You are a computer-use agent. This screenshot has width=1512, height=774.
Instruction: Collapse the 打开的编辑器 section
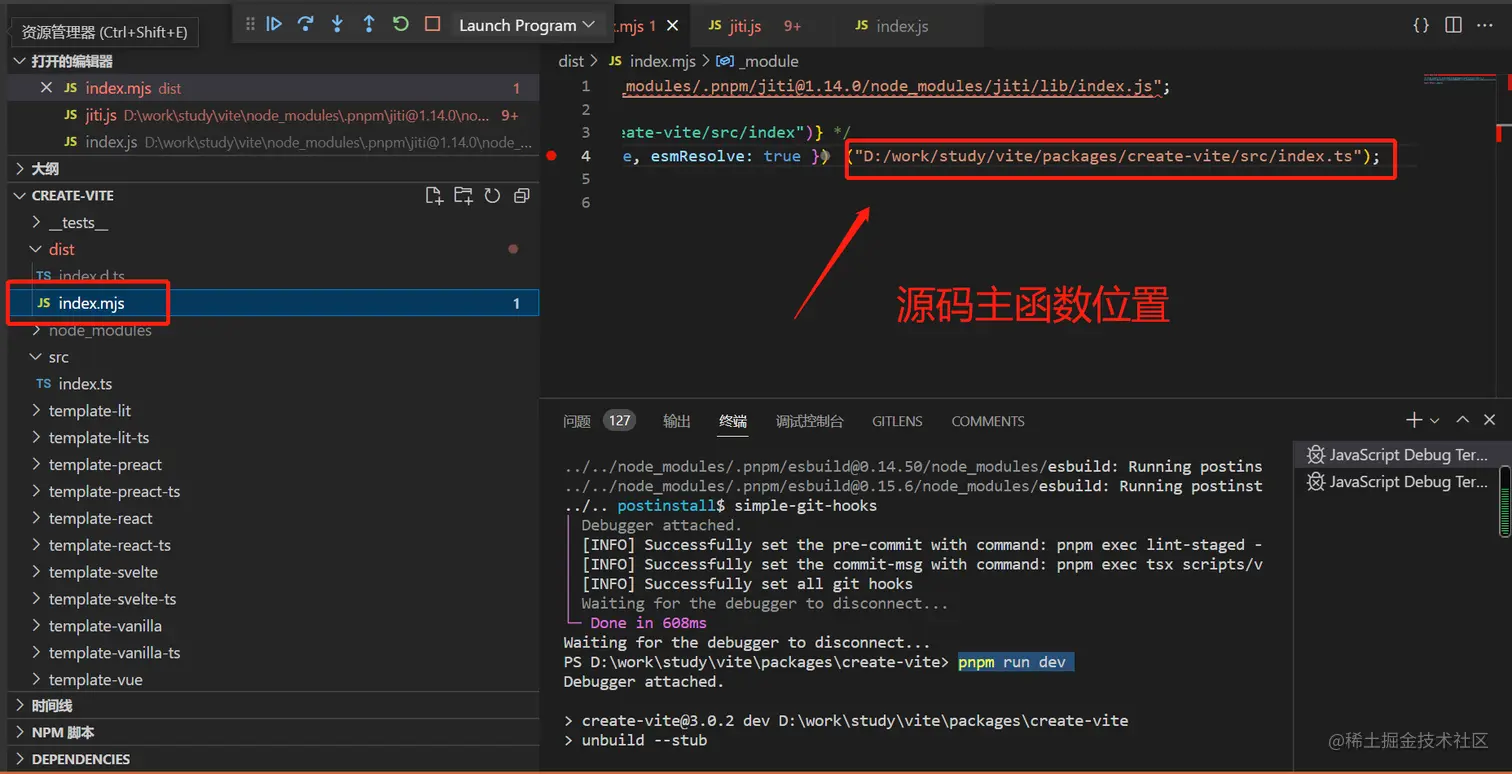274,61
